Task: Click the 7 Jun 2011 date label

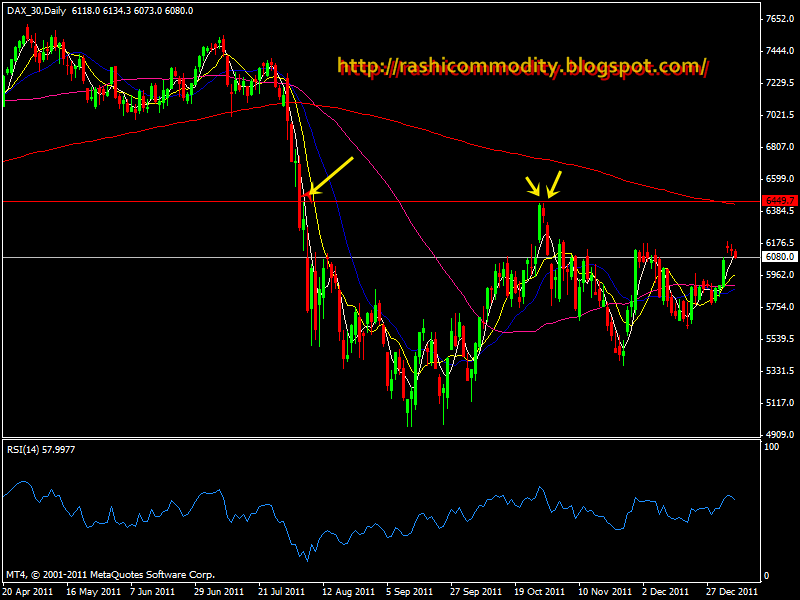Action: click(152, 592)
